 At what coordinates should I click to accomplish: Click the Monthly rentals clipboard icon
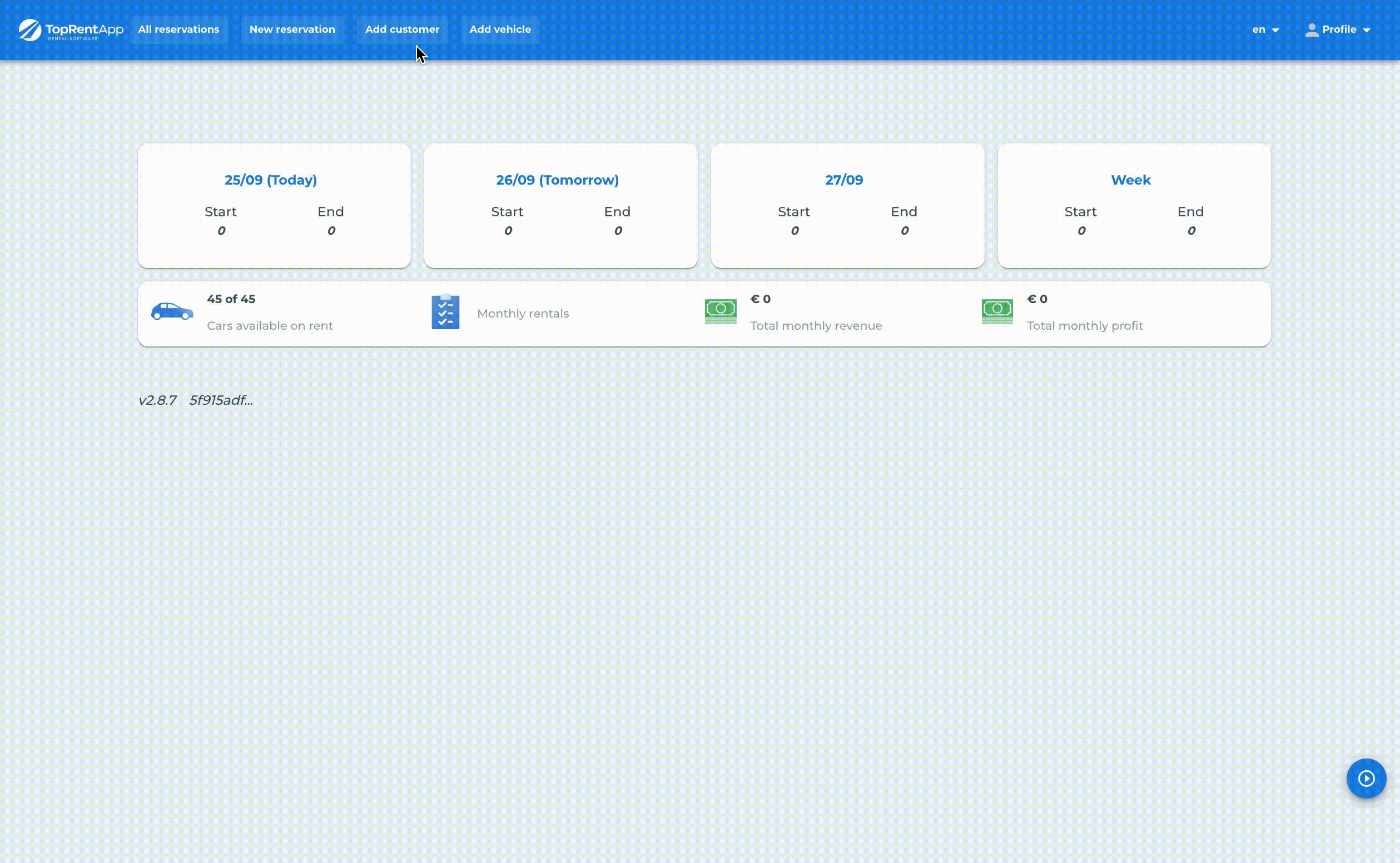coord(445,311)
